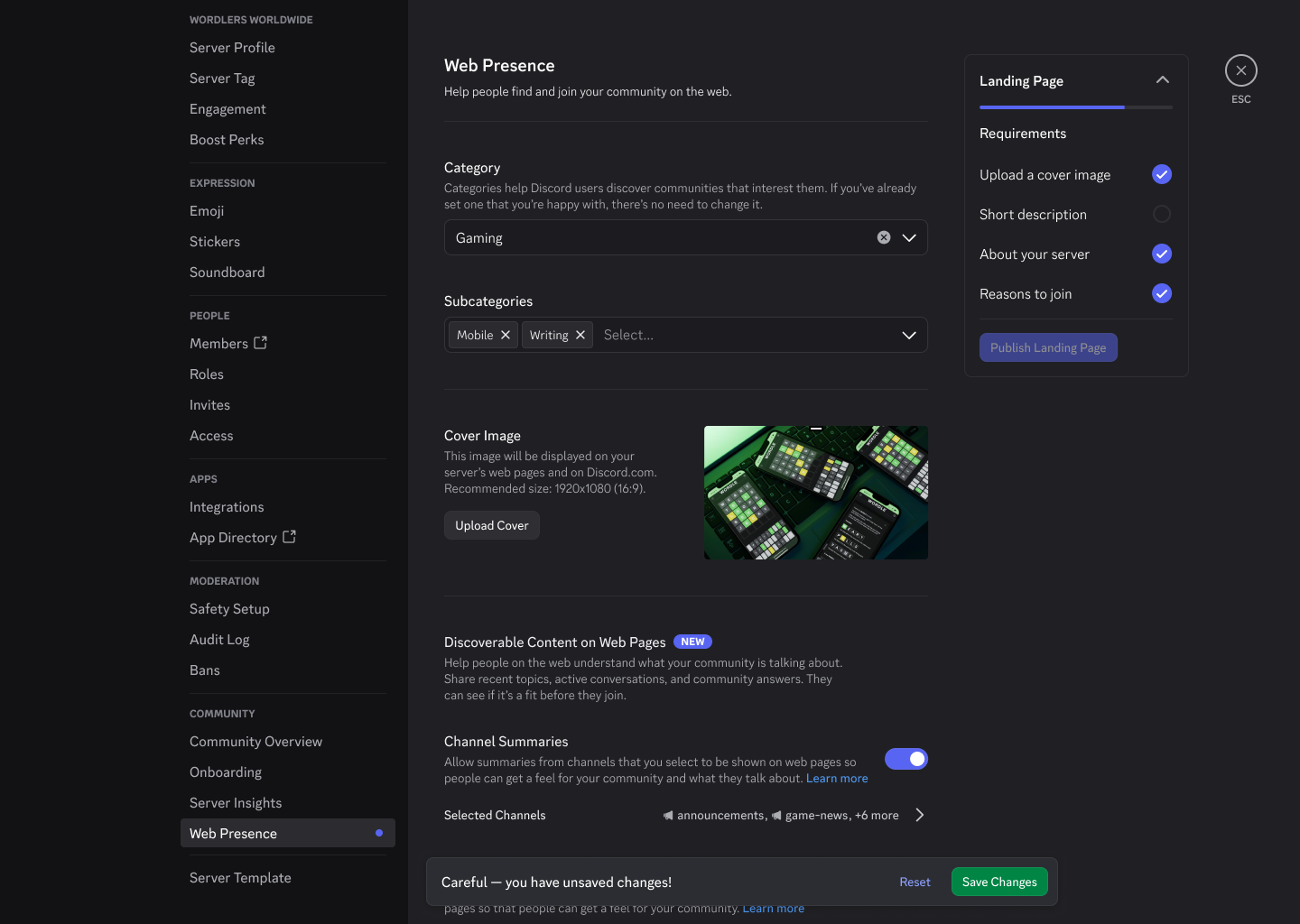Save Changes to web presence
This screenshot has height=924, width=1300.
click(999, 882)
